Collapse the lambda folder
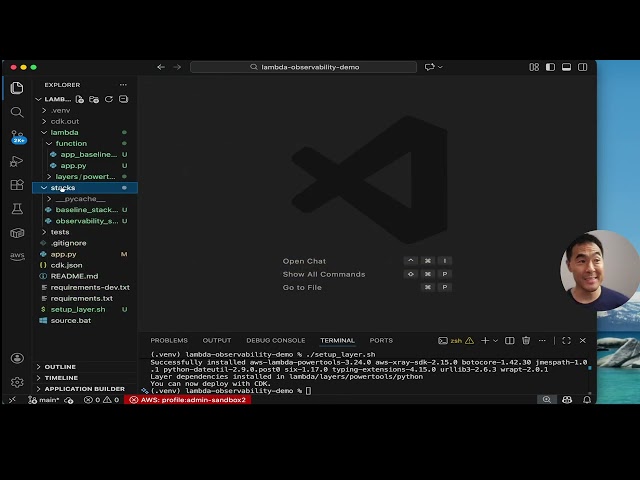Screen dimensions: 640x480 click(x=85, y=132)
